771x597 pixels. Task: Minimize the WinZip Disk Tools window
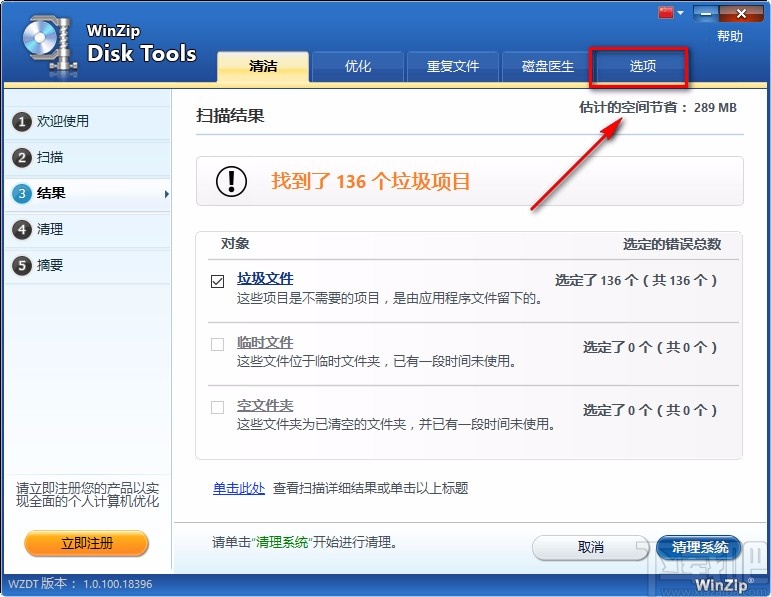click(706, 14)
